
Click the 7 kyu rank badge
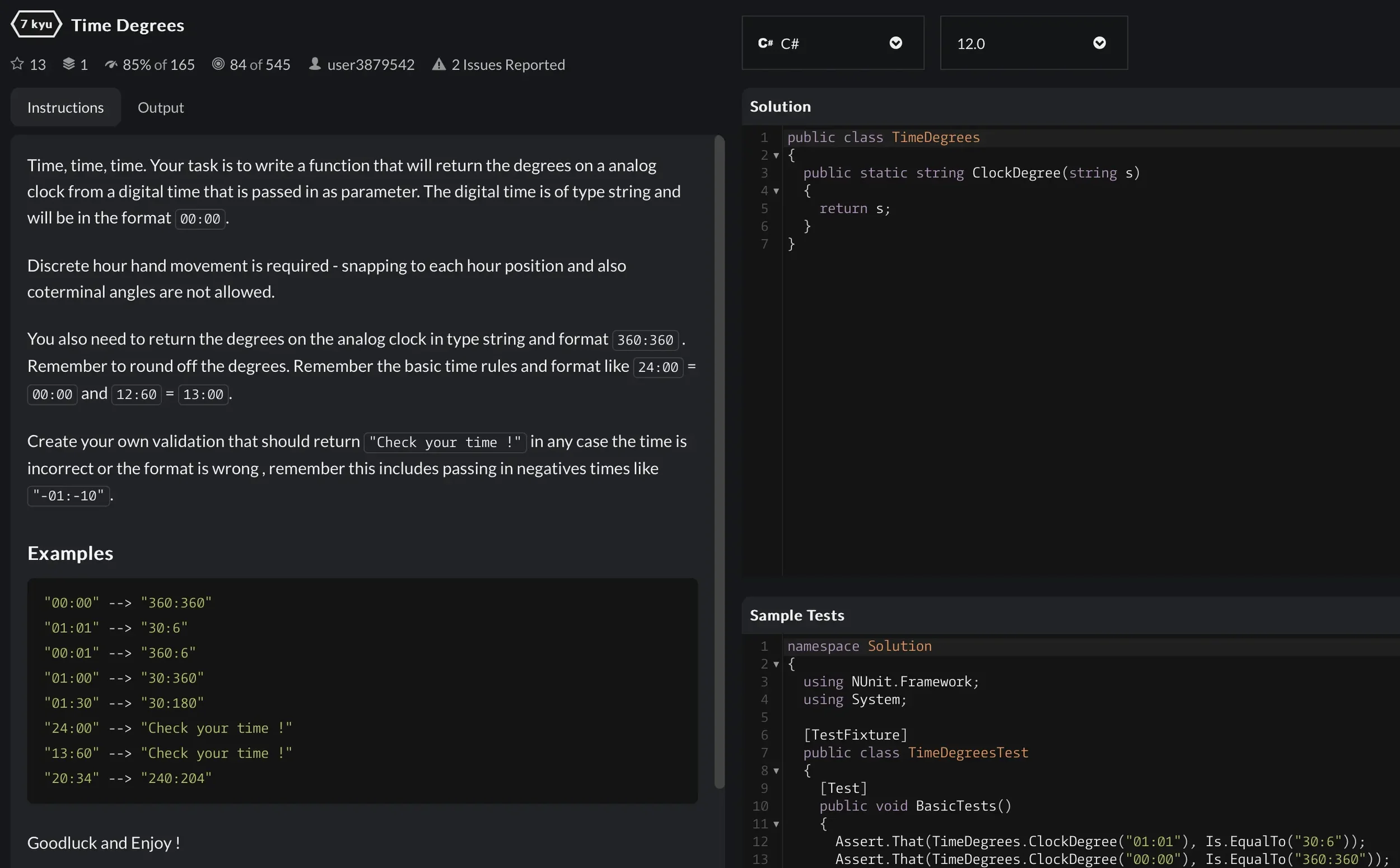tap(36, 24)
